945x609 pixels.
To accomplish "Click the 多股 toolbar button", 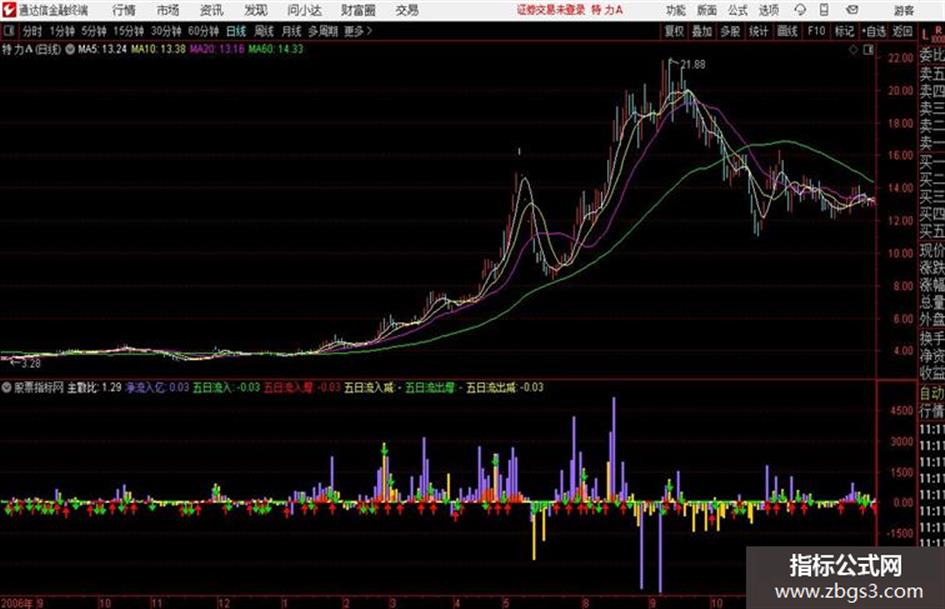I will (x=730, y=31).
